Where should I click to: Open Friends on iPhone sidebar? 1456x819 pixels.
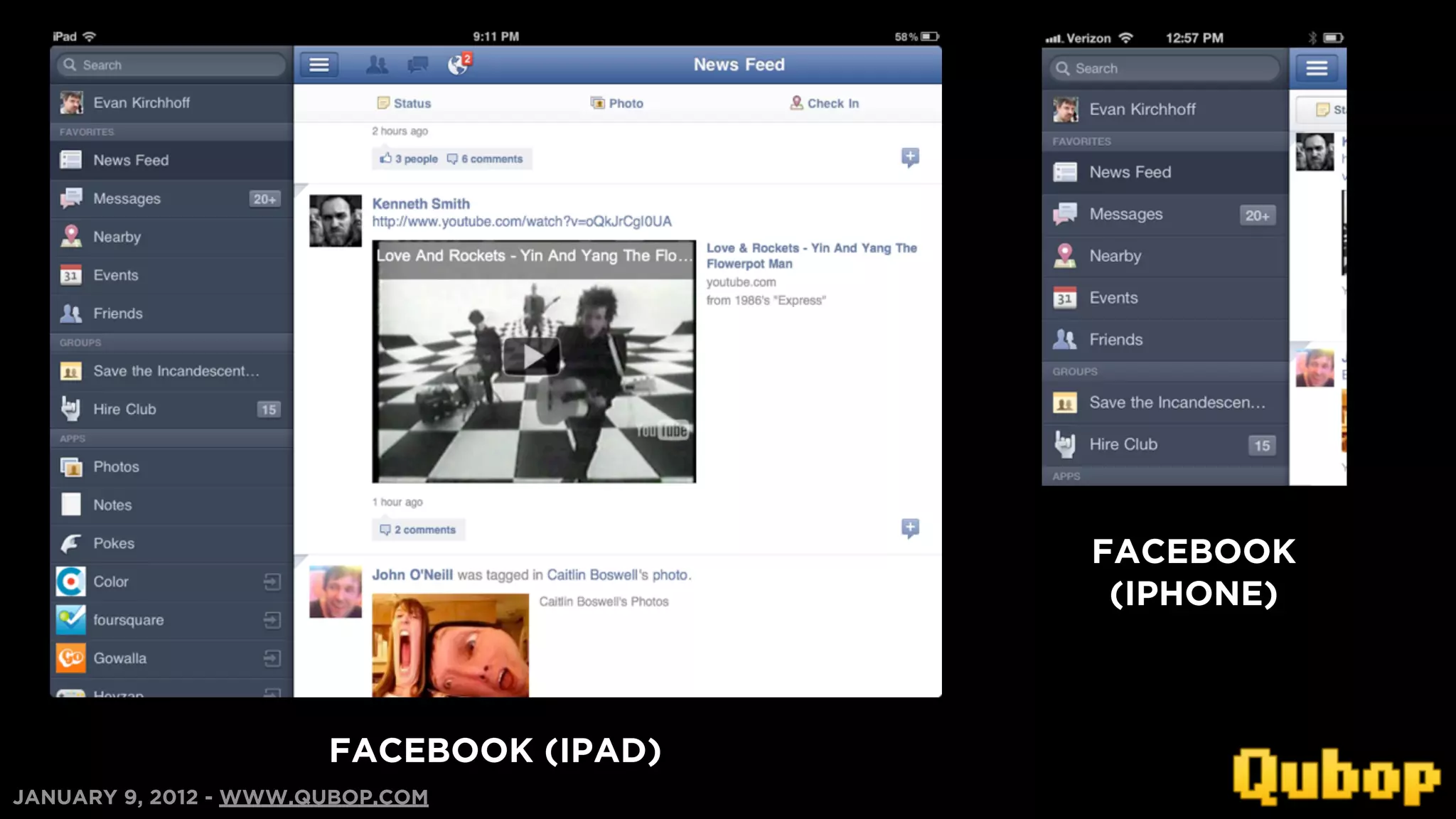tap(1165, 340)
